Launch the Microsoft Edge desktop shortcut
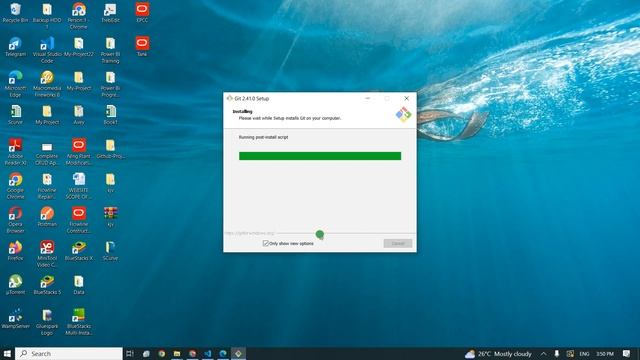 click(15, 84)
